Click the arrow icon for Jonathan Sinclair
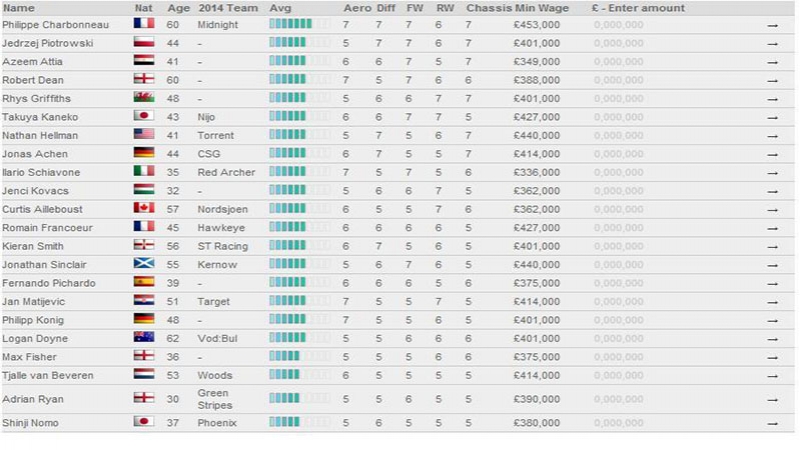The width and height of the screenshot is (800, 450). tap(772, 265)
